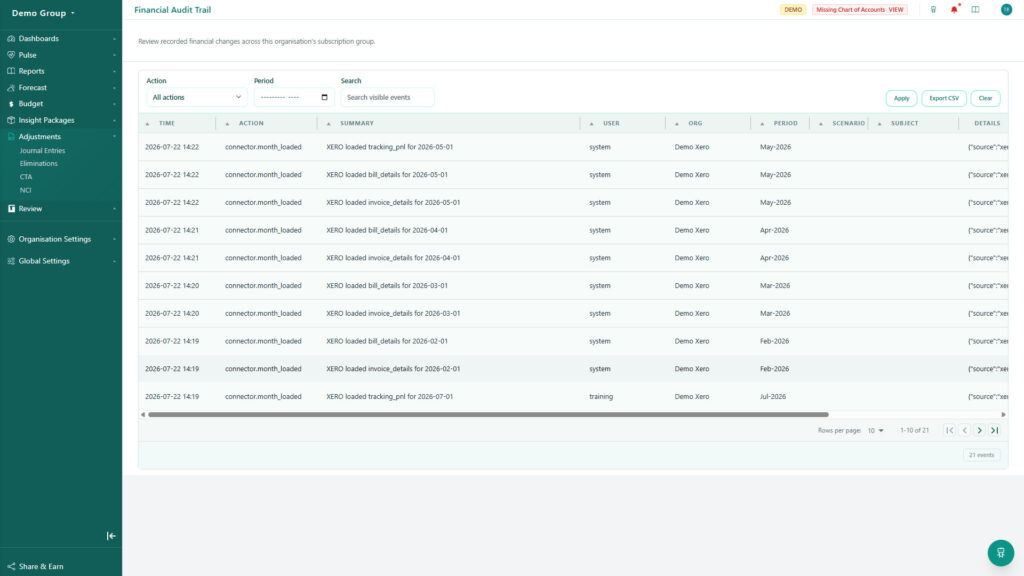
Task: Open the Demo Group organisation switcher
Action: point(43,13)
